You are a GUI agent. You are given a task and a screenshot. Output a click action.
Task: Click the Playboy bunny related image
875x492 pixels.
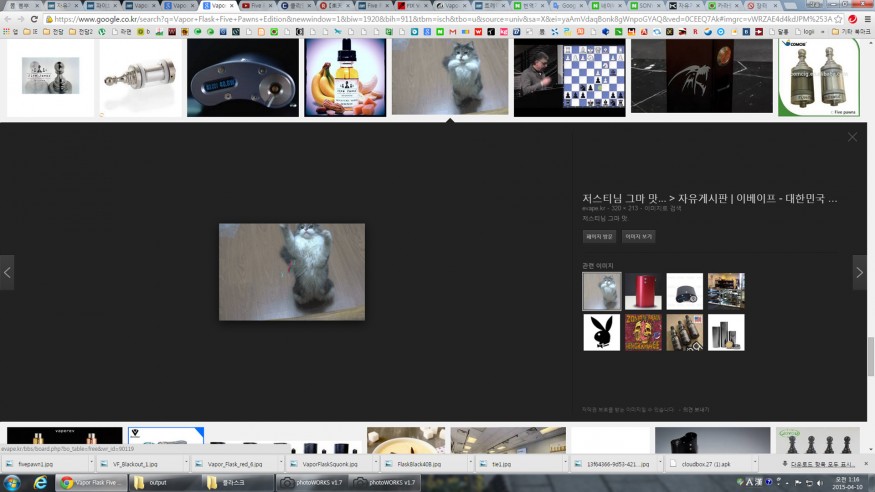[601, 332]
